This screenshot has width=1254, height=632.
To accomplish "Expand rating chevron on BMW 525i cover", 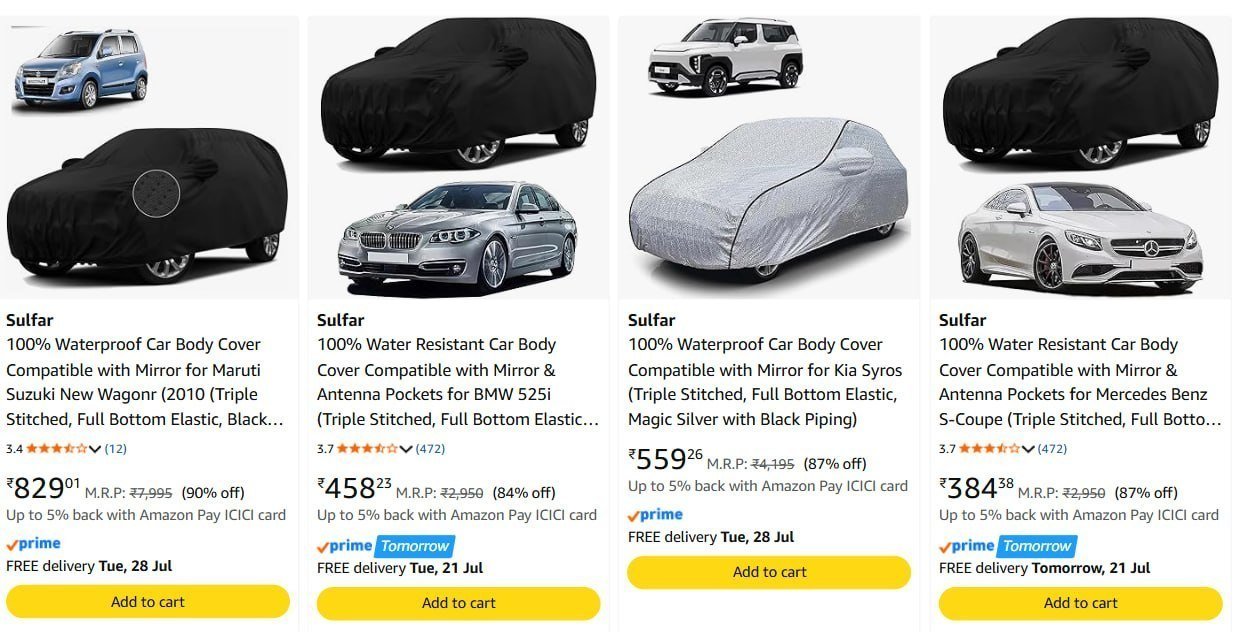I will pos(406,449).
